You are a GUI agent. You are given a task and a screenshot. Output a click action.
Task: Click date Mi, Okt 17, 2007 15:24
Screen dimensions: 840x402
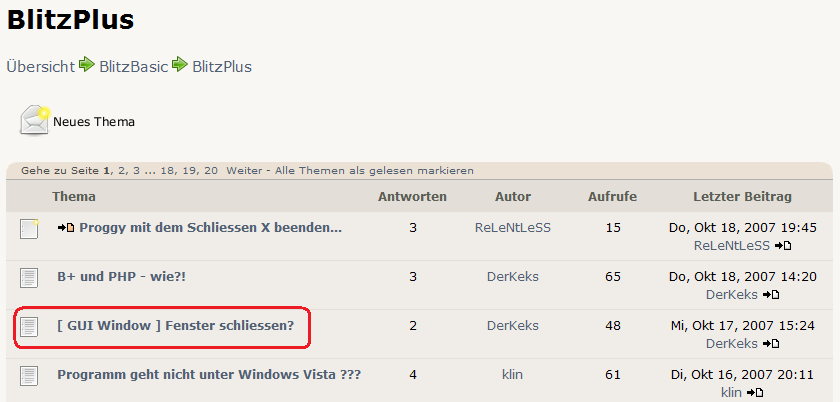742,325
